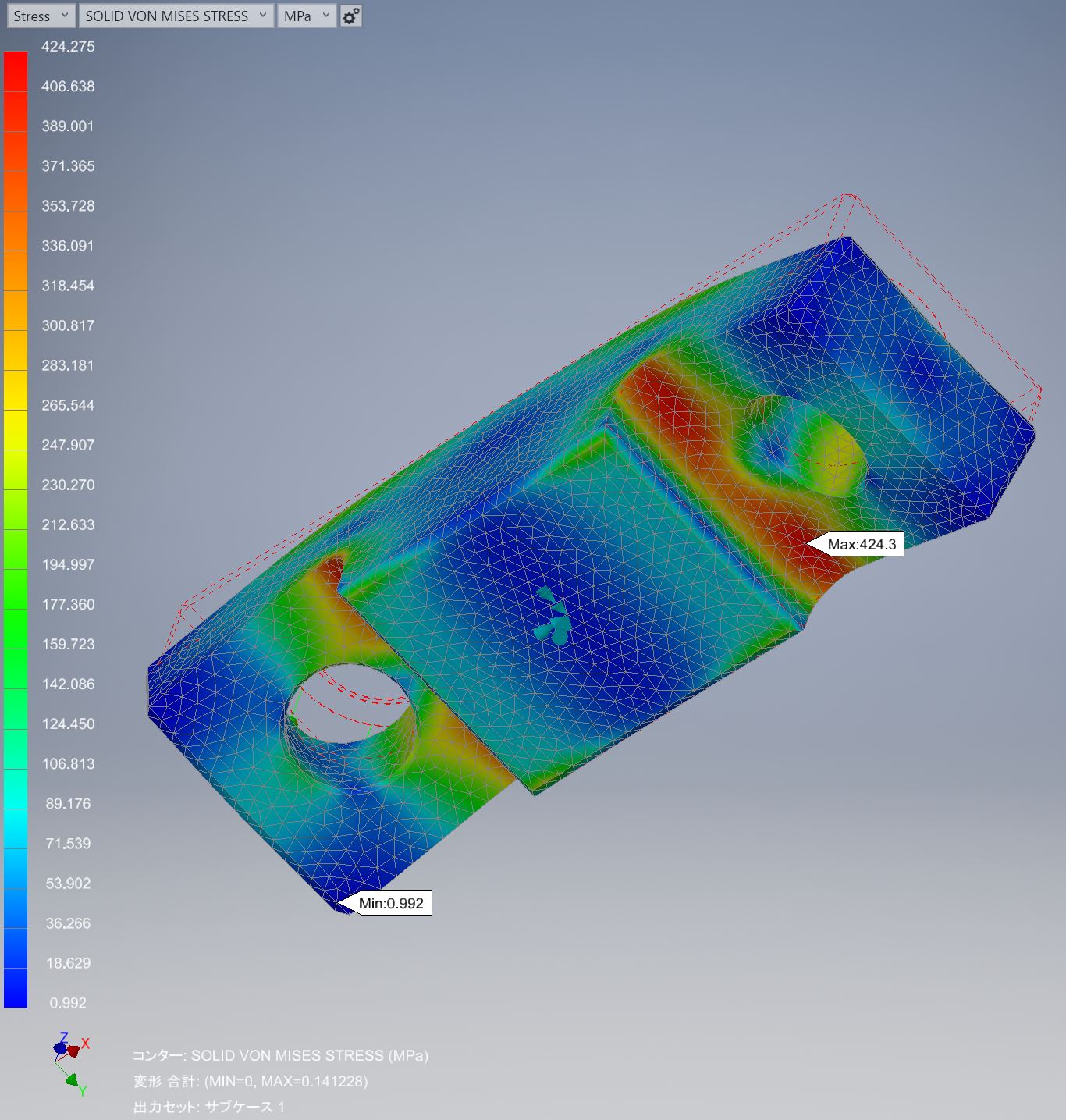Click the legend value 283.181
The height and width of the screenshot is (1120, 1066).
click(68, 365)
